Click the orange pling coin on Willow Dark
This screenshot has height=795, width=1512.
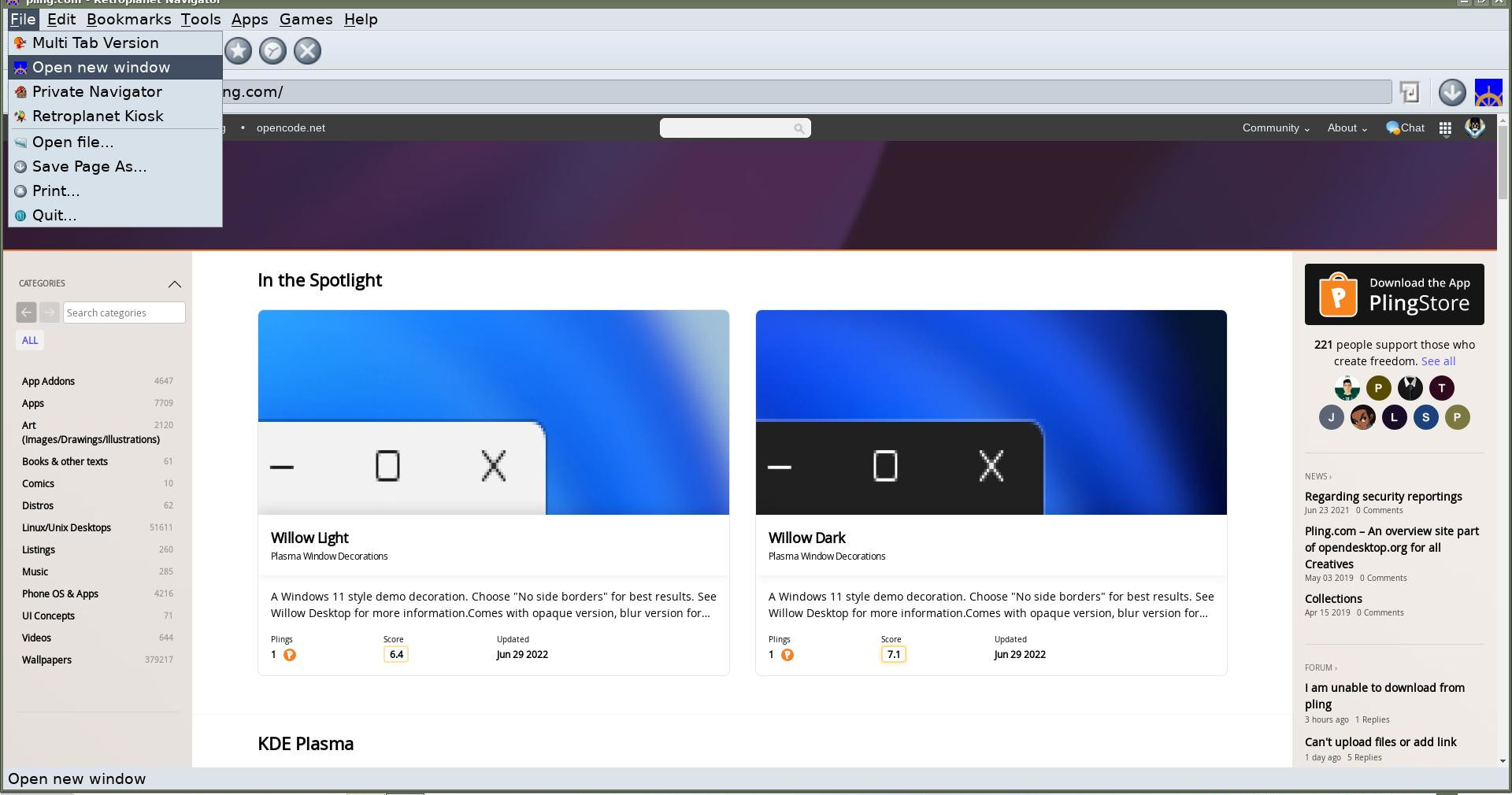[787, 655]
